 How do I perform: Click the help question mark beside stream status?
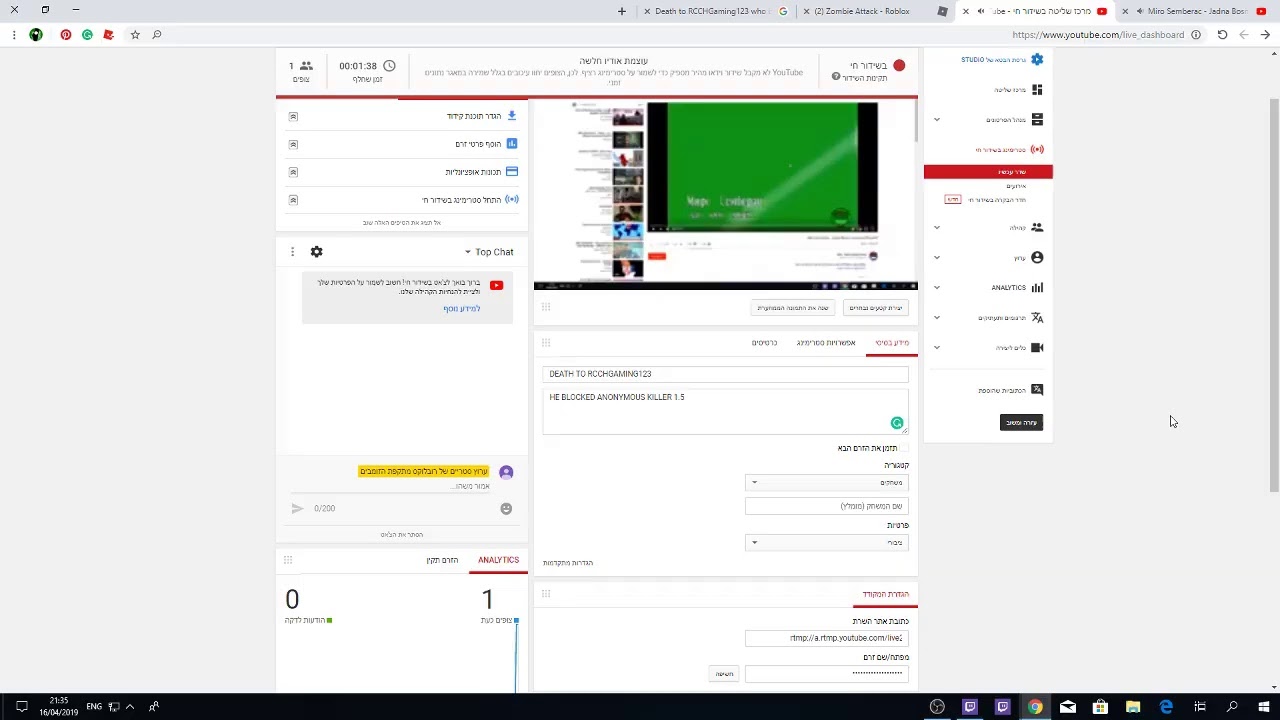(836, 77)
